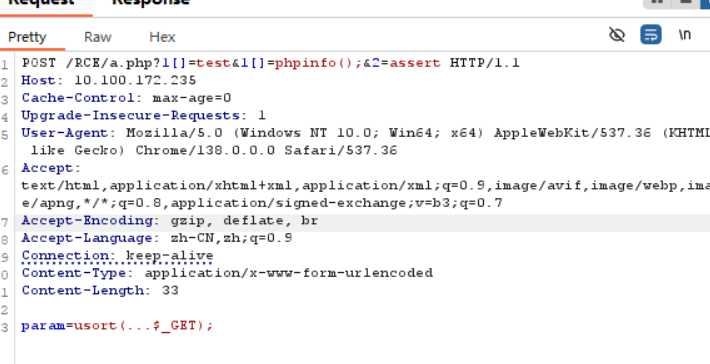Image resolution: width=710 pixels, height=364 pixels.
Task: Click the host value '10.100.172.235'
Action: click(x=135, y=81)
